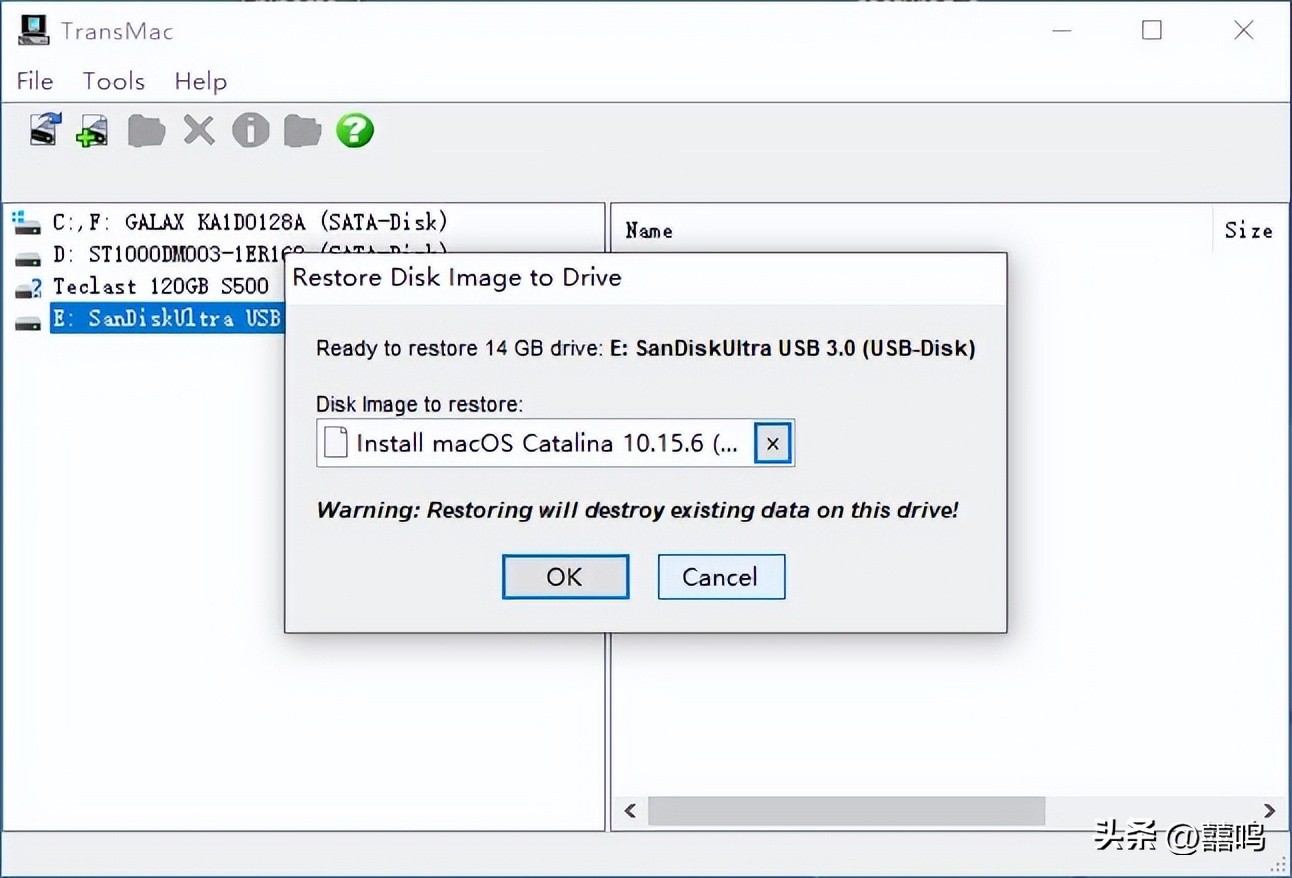Open properties via the info toolbar icon
The image size is (1292, 878).
250,130
